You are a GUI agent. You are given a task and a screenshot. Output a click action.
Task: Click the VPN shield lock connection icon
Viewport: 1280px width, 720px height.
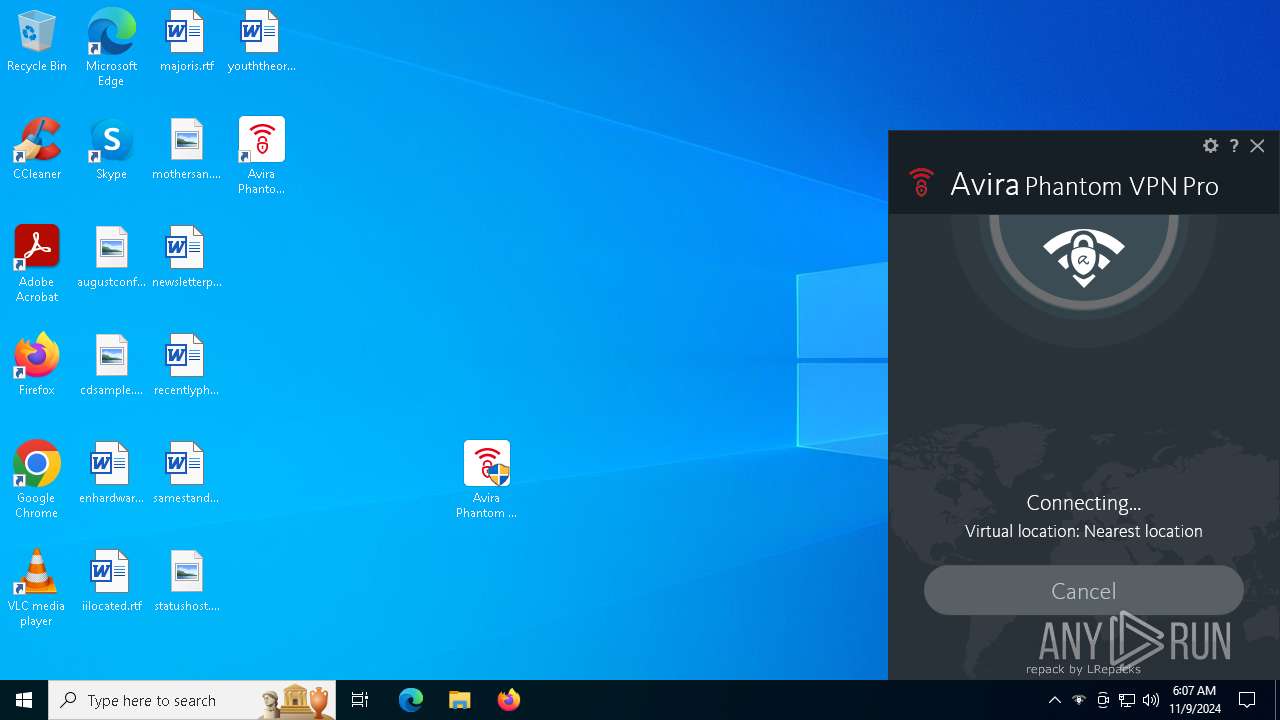1084,258
